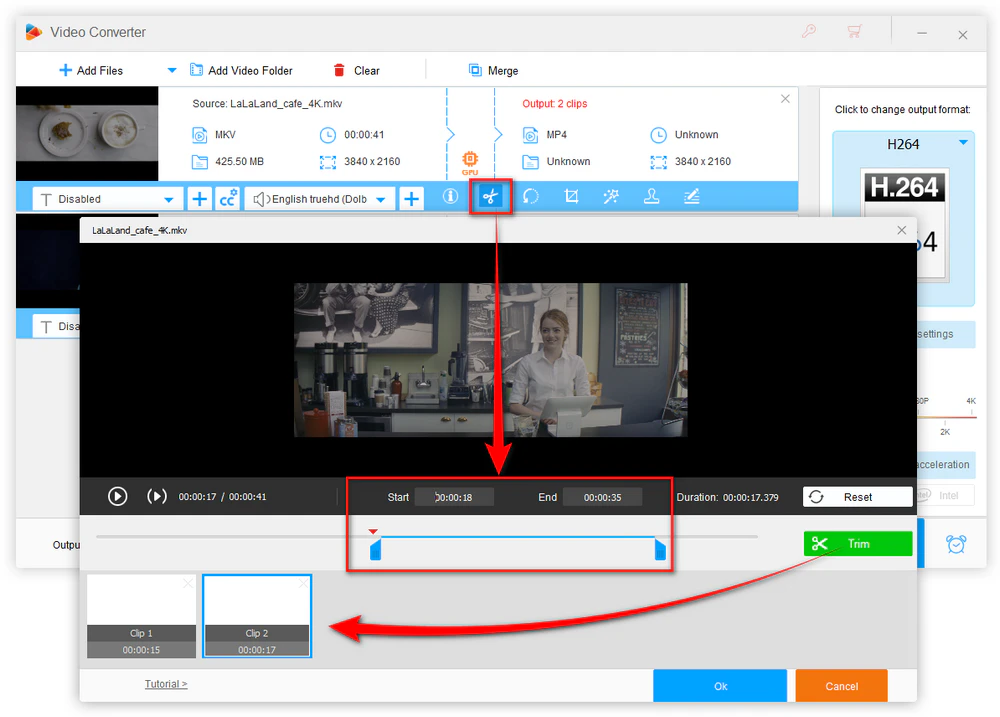This screenshot has width=1000, height=717.
Task: Click the scissors trim tool icon
Action: 490,196
